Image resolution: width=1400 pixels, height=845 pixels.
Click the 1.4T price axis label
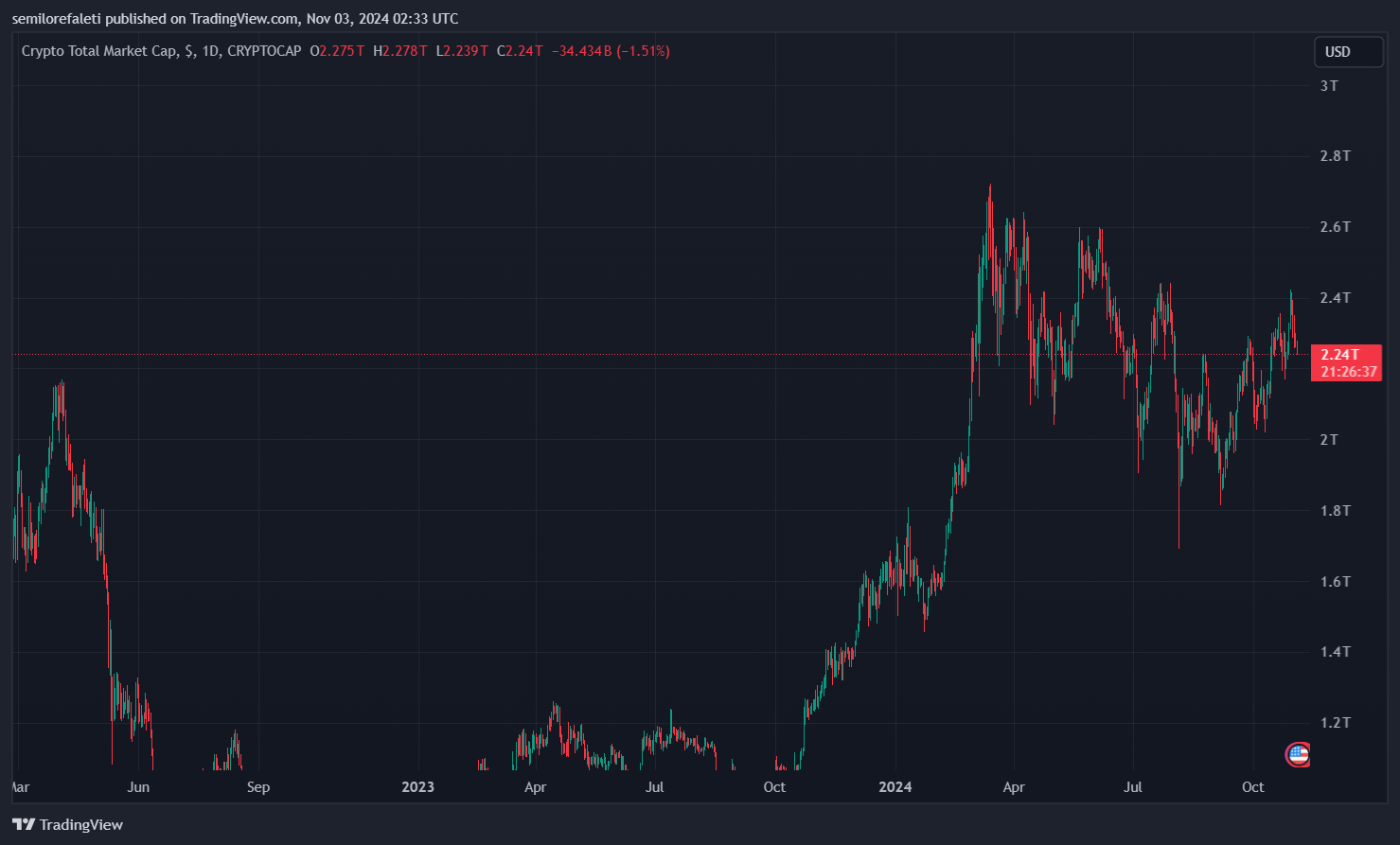(1335, 652)
